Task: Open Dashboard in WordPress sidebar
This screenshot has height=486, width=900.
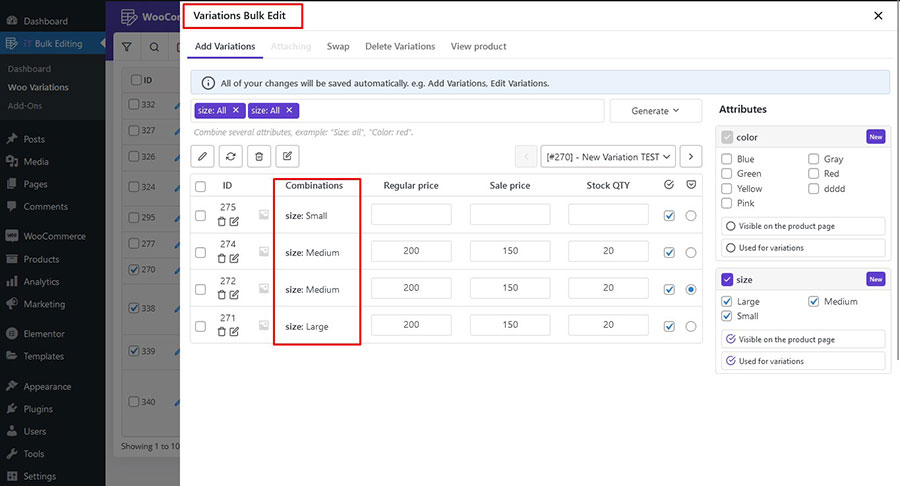Action: [x=45, y=21]
